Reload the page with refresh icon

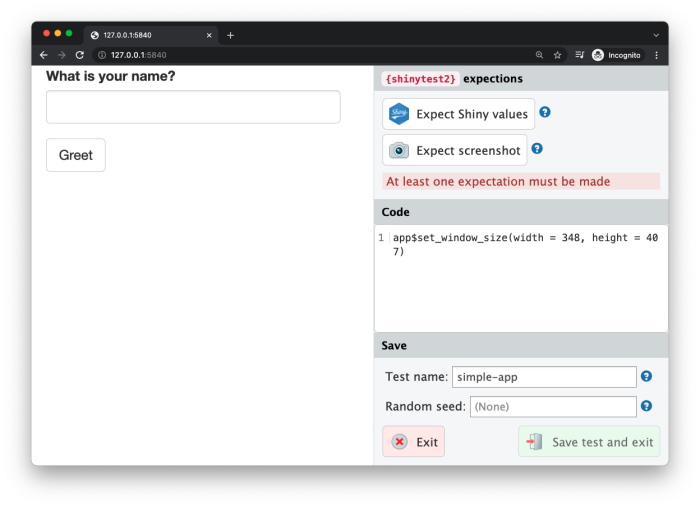[80, 55]
